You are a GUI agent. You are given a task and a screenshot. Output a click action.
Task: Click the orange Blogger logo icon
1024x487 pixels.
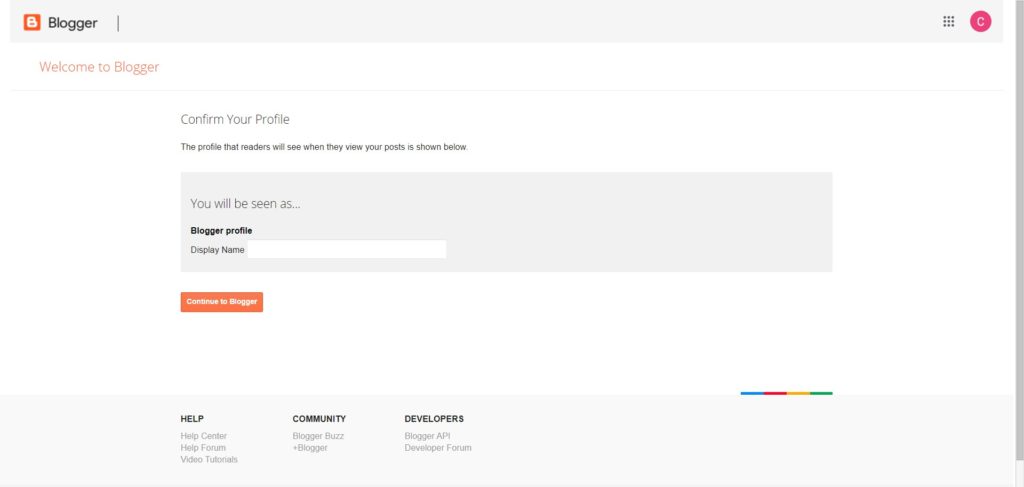[32, 23]
